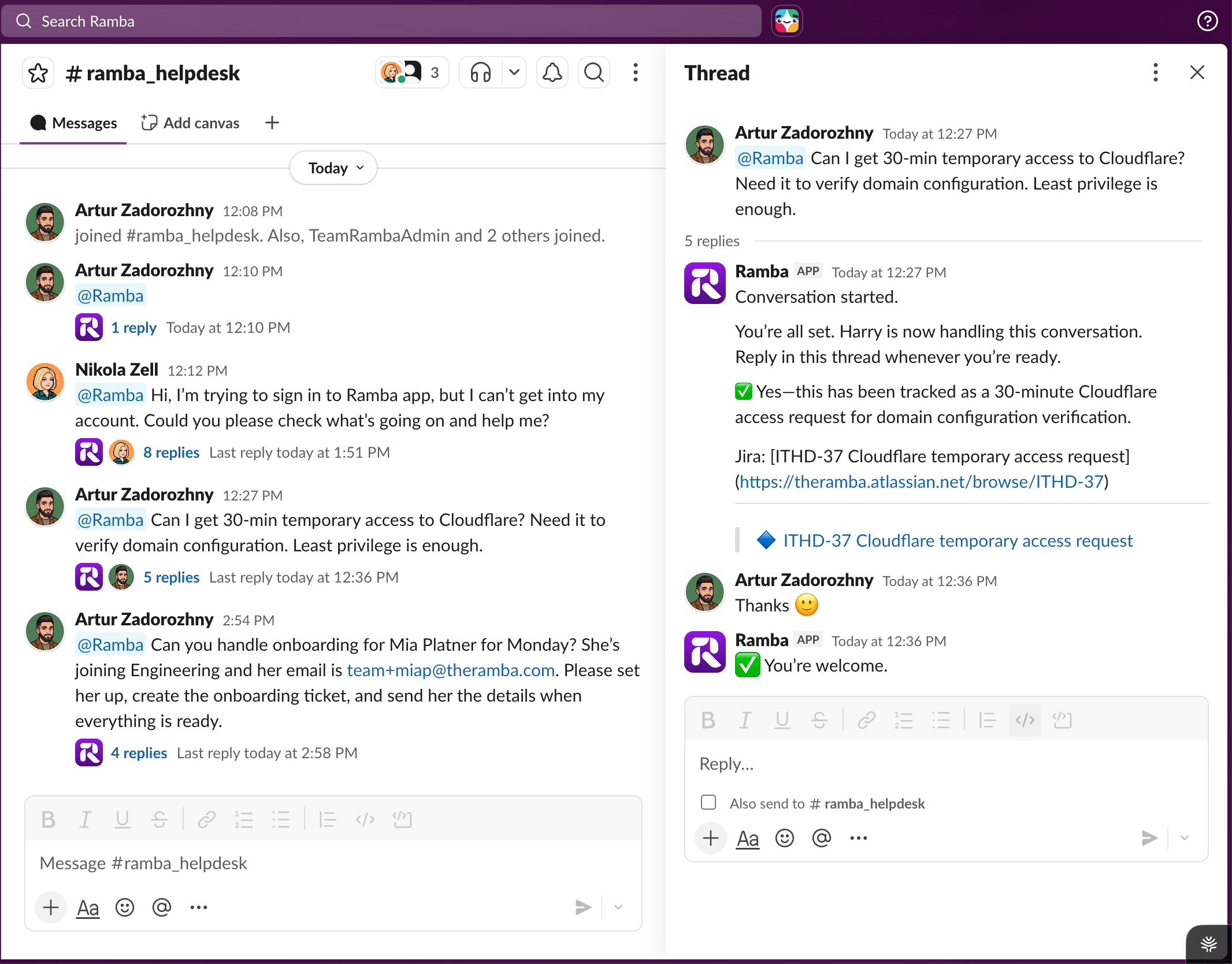Check 'Also send to #ramba_helpdesk' box
Screen dimensions: 1232x964
click(708, 803)
